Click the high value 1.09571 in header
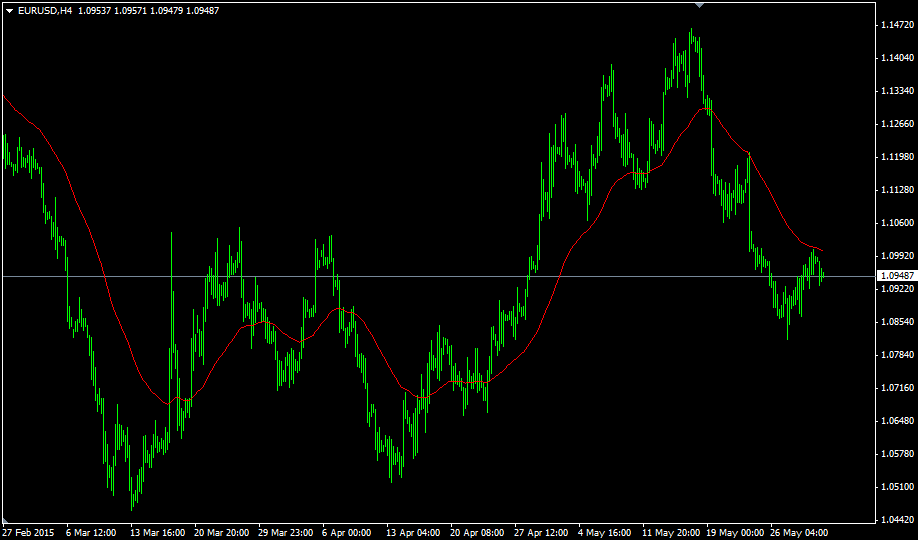 [131, 11]
